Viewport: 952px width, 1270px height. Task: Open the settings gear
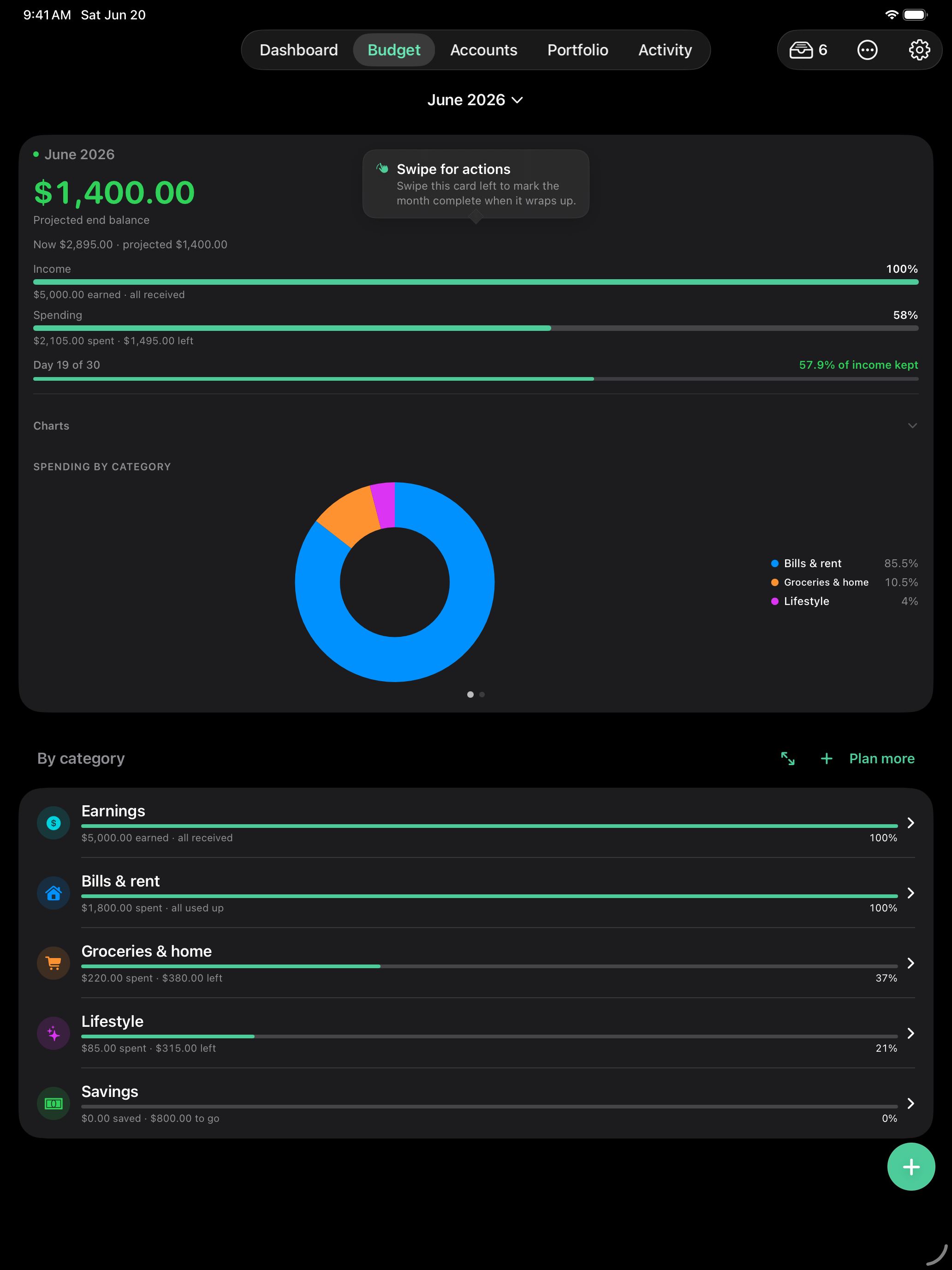pyautogui.click(x=919, y=50)
